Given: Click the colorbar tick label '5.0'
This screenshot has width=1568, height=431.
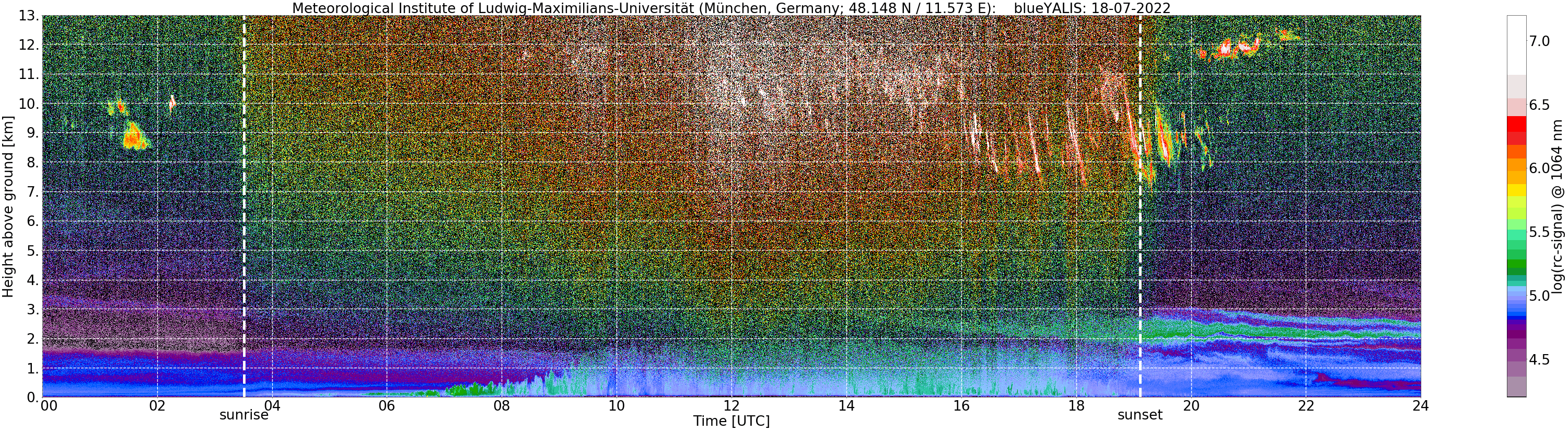Looking at the screenshot, I should (1539, 296).
